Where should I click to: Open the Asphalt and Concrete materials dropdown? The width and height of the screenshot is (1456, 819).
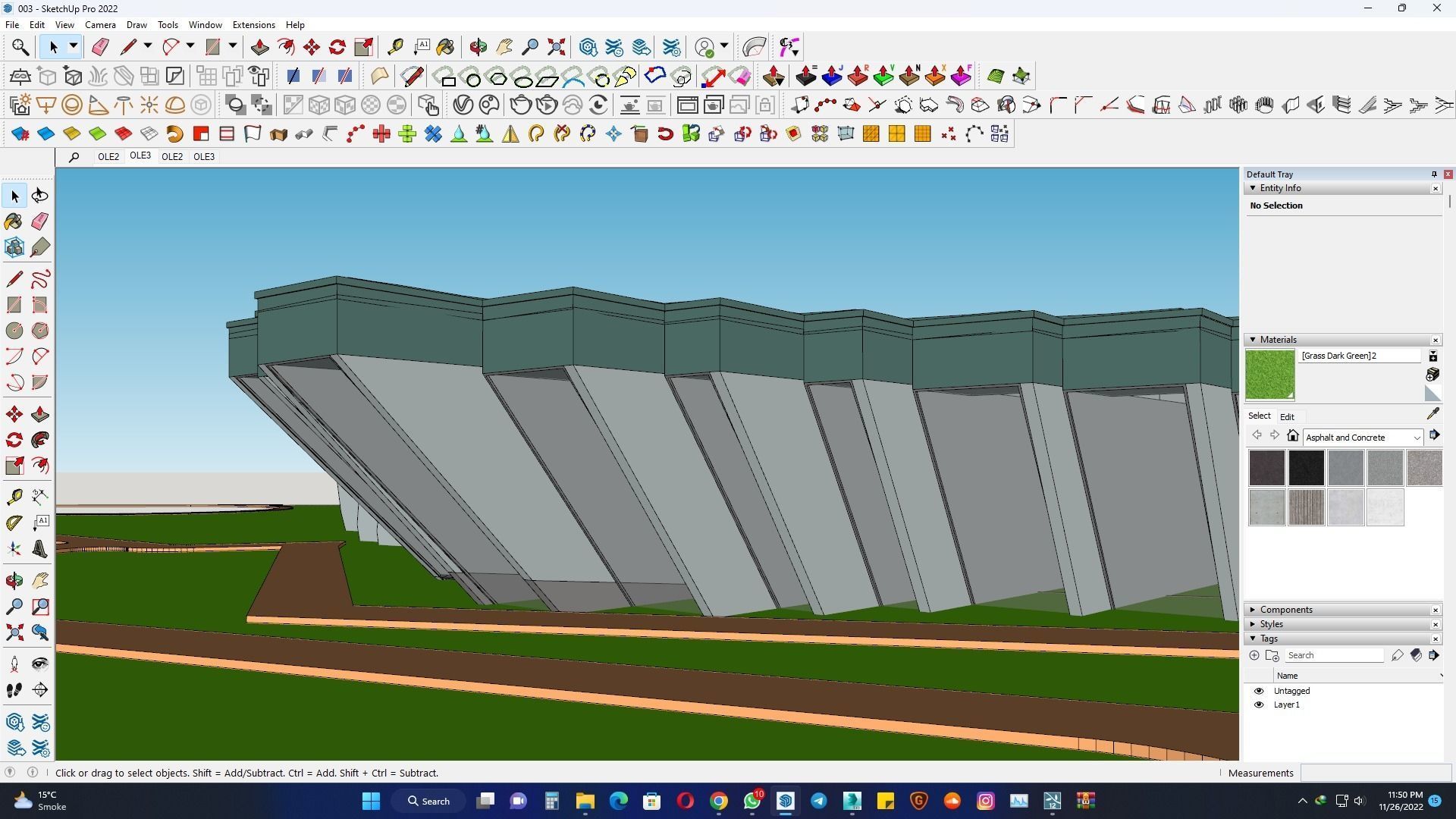coord(1416,438)
